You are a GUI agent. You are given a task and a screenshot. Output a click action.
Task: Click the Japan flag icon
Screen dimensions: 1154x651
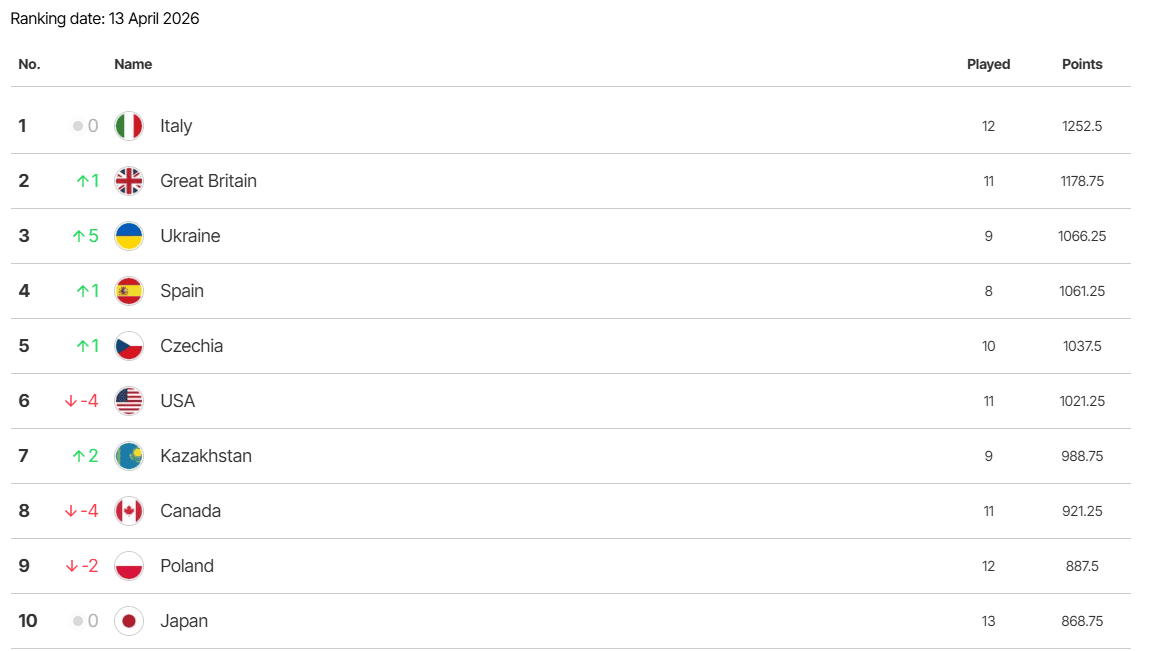(x=129, y=621)
